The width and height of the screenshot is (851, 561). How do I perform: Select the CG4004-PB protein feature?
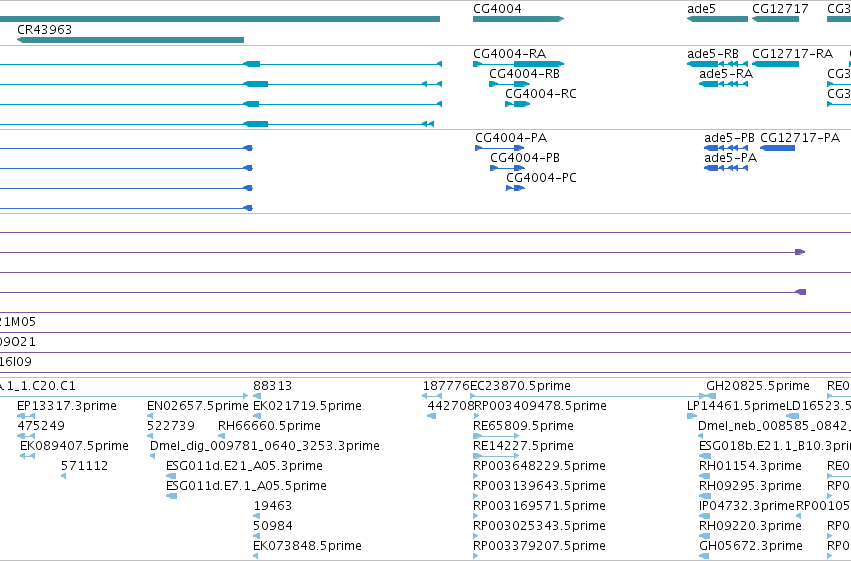(507, 168)
